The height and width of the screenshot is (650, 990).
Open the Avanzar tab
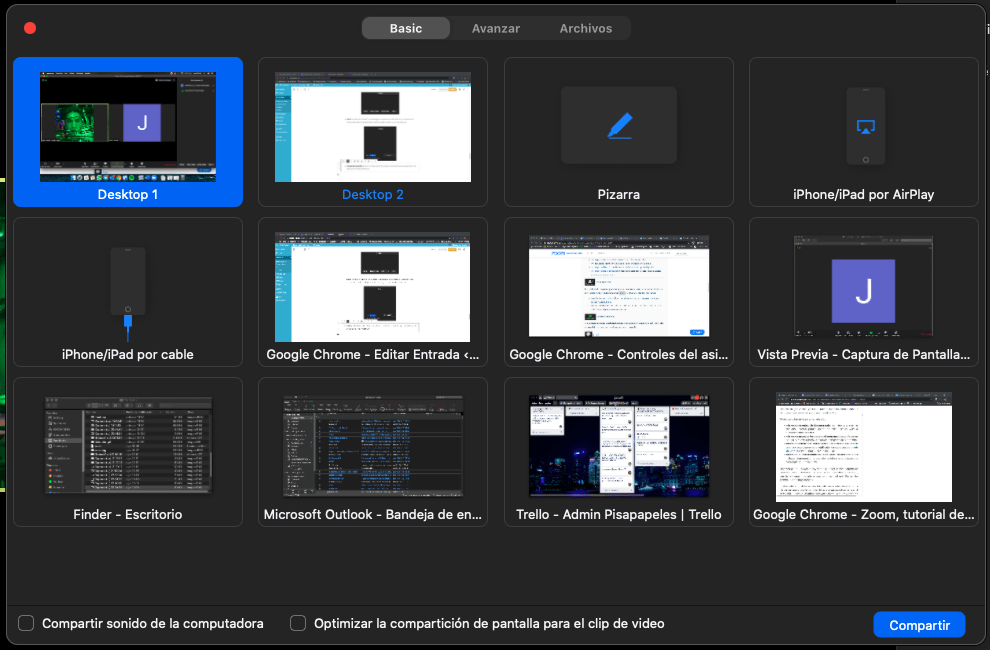[x=496, y=28]
